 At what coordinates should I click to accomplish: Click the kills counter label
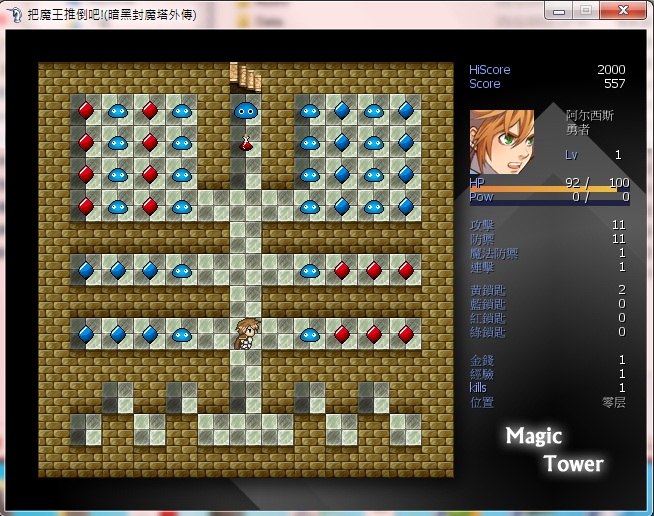click(478, 388)
